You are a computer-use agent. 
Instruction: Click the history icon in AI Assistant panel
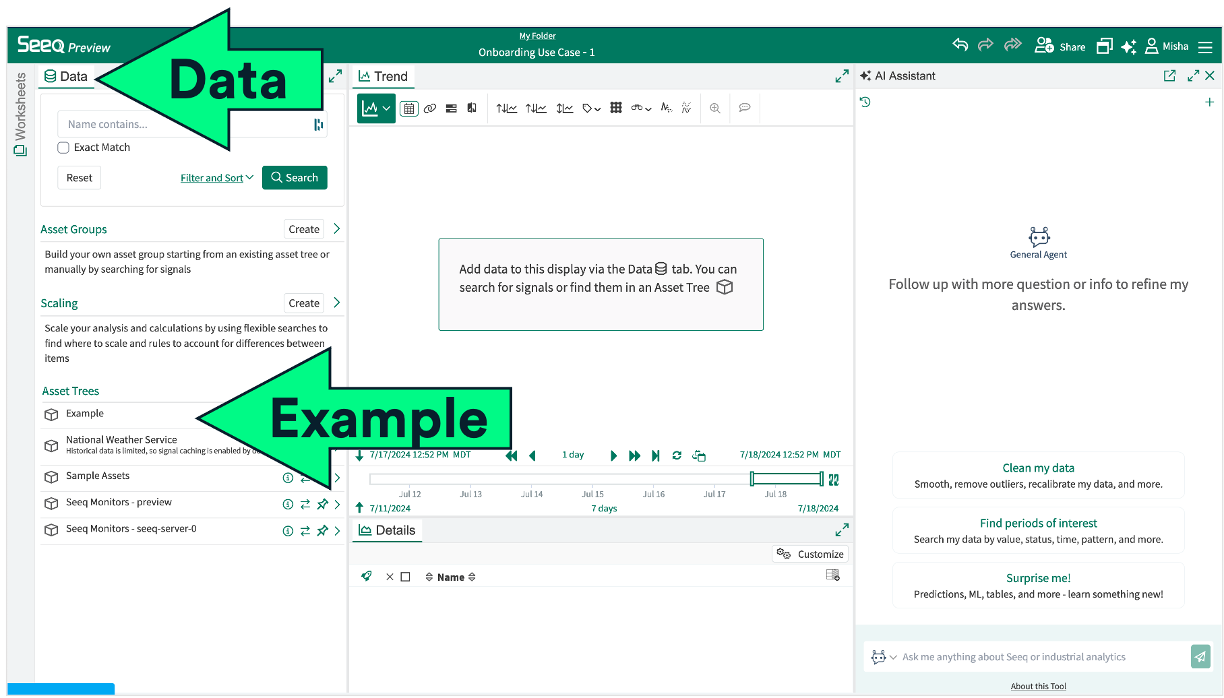866,102
